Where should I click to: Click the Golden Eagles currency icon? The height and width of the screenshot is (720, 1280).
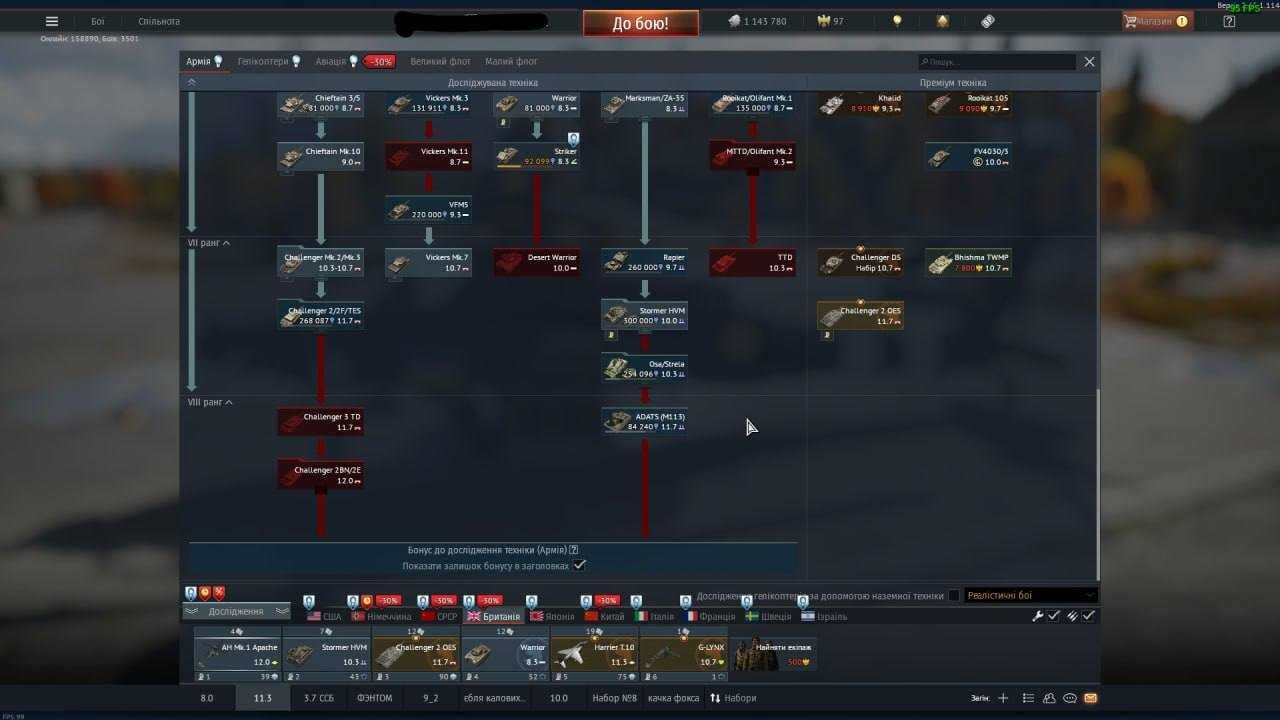point(824,21)
